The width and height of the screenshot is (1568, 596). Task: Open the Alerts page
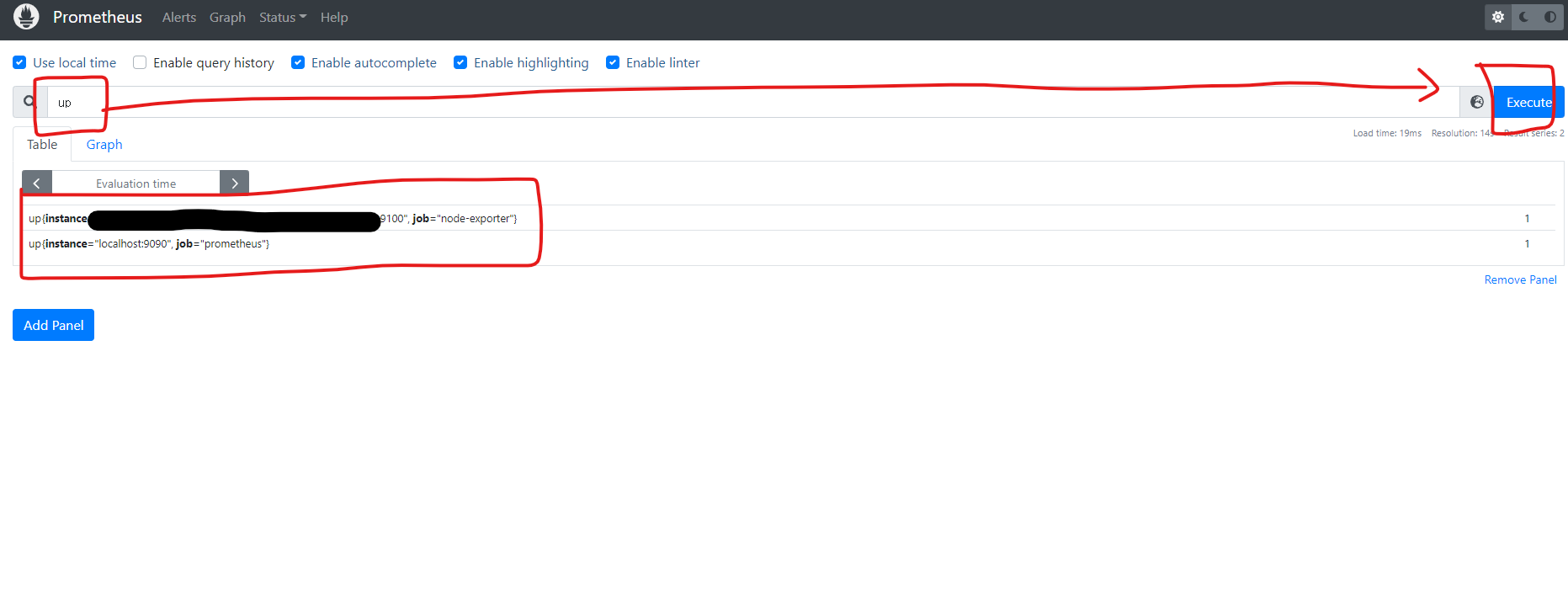pyautogui.click(x=179, y=17)
